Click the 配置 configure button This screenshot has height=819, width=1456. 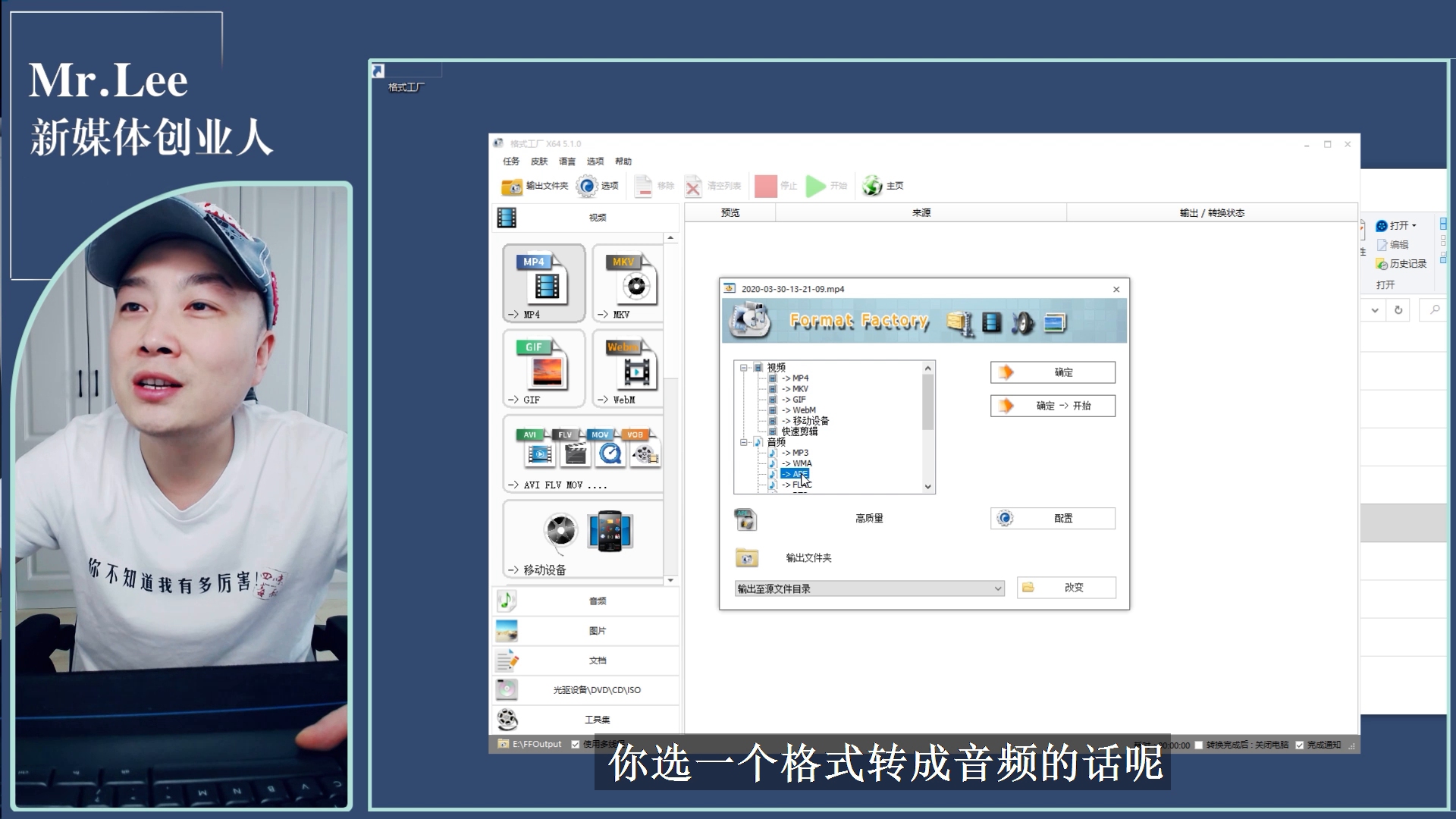coord(1053,519)
